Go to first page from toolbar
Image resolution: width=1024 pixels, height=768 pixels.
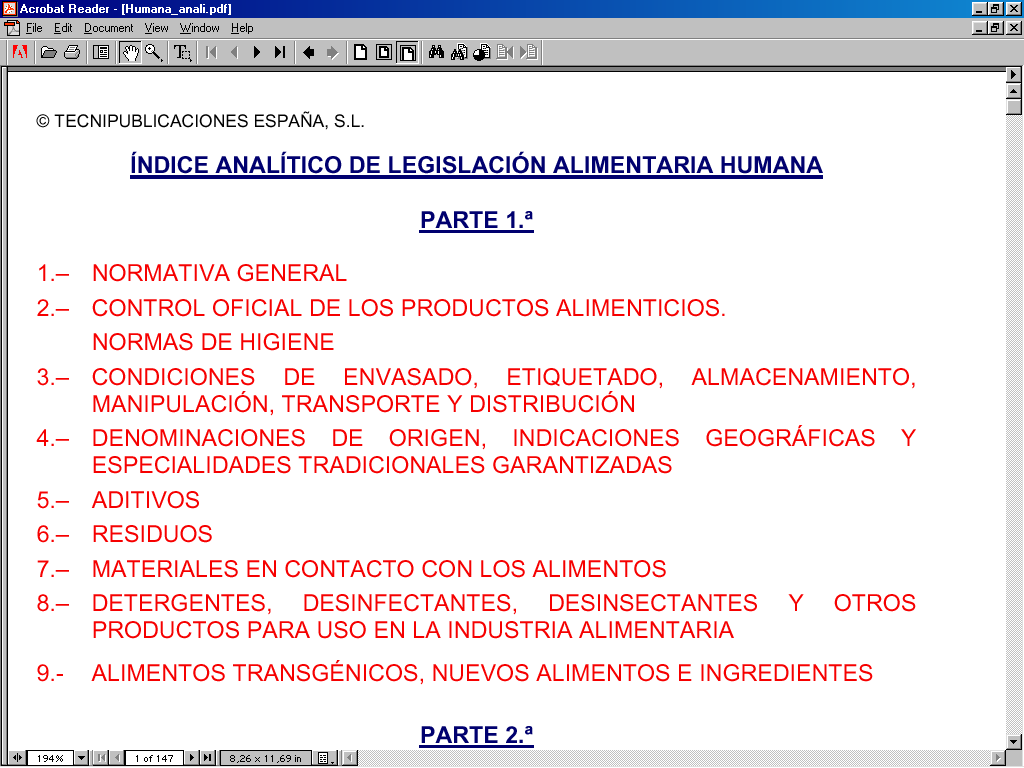(211, 52)
